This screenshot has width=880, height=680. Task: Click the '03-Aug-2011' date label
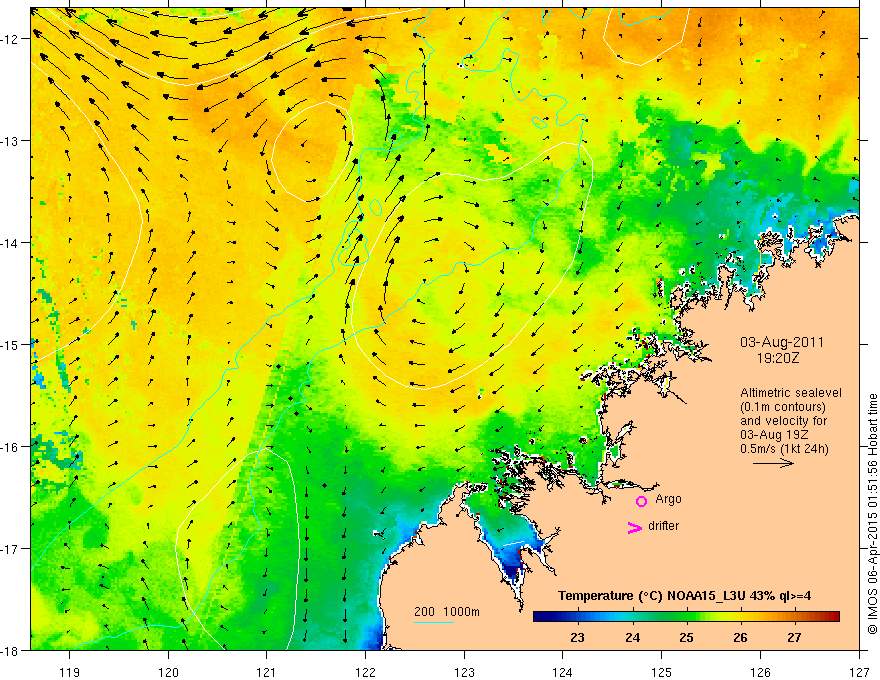coord(782,342)
